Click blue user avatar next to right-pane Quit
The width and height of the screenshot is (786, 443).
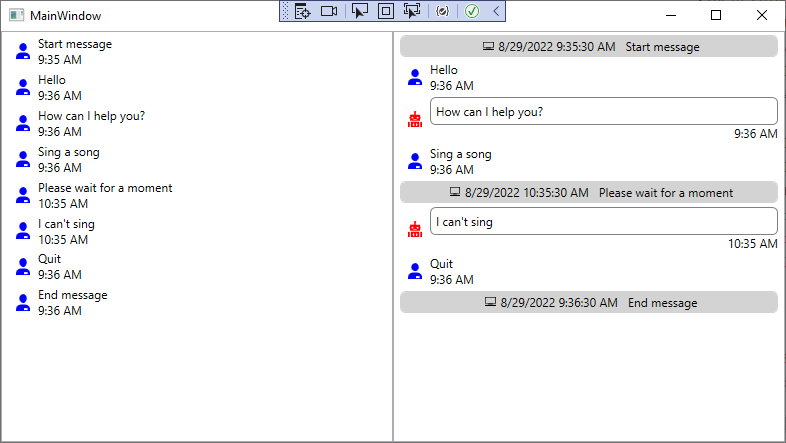415,271
